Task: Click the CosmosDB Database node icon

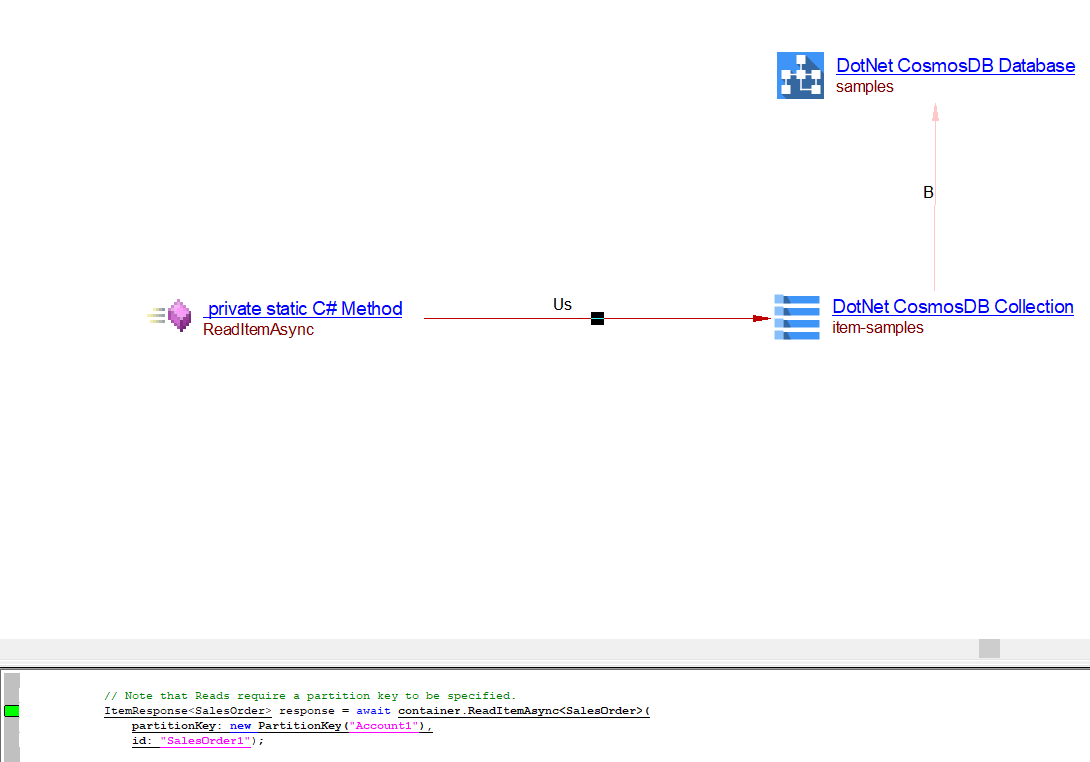Action: click(x=800, y=76)
